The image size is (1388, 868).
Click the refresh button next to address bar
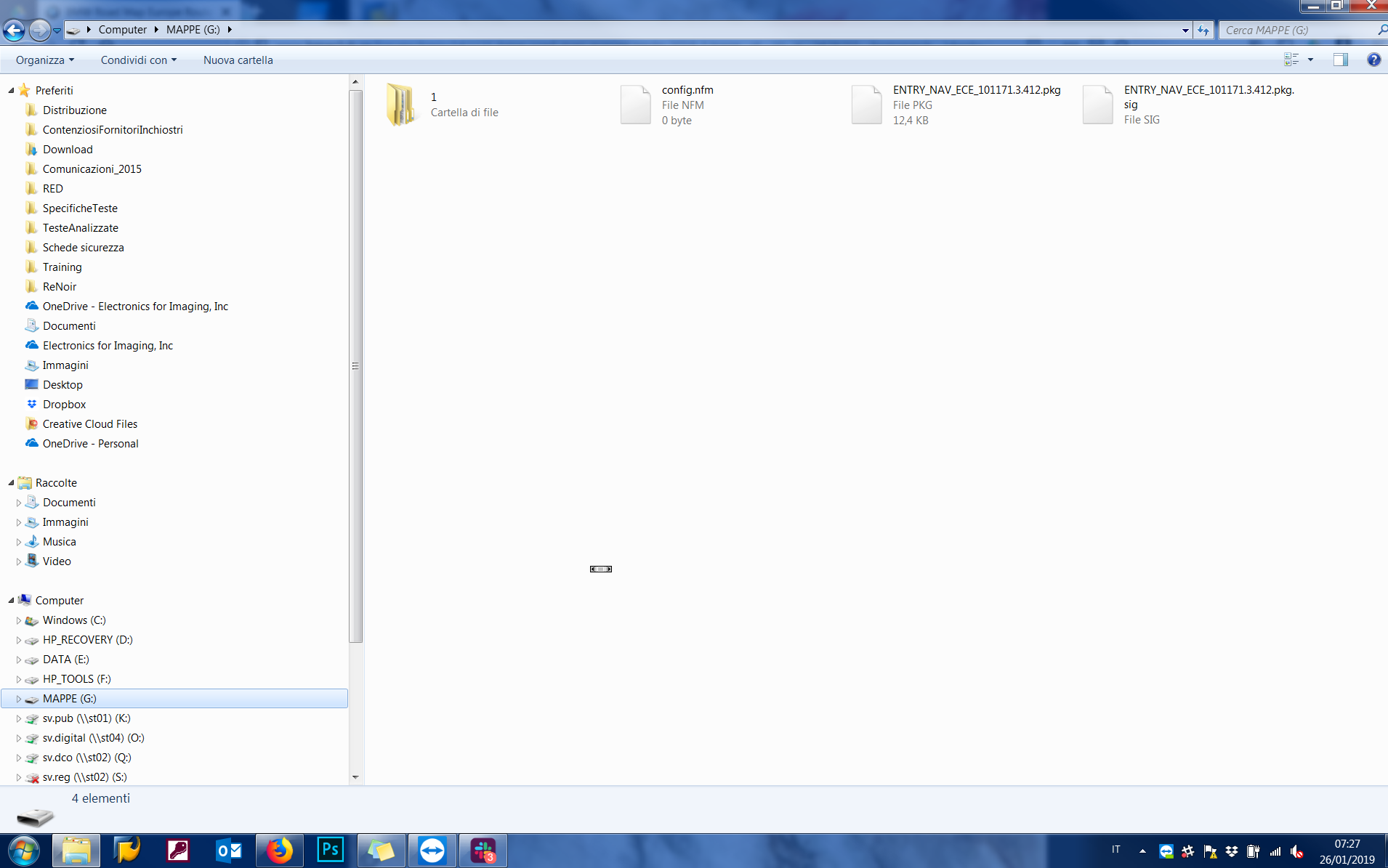point(1203,30)
